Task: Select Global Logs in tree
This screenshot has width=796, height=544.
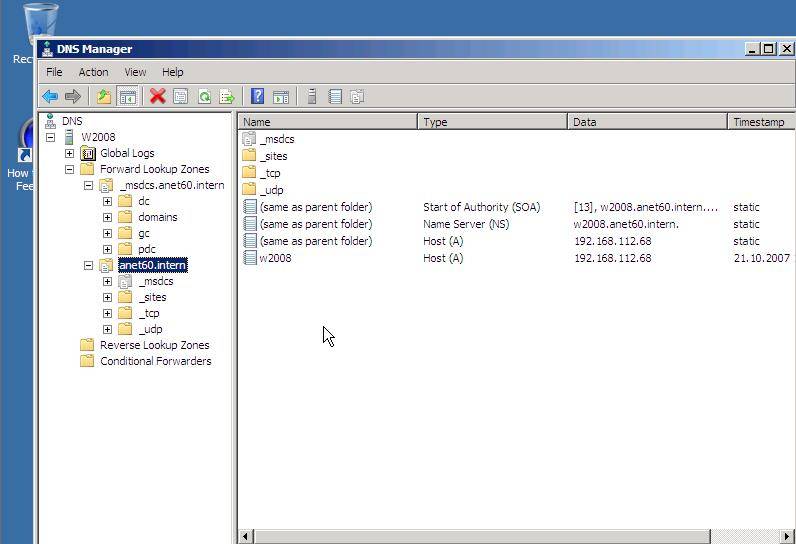Action: click(127, 153)
